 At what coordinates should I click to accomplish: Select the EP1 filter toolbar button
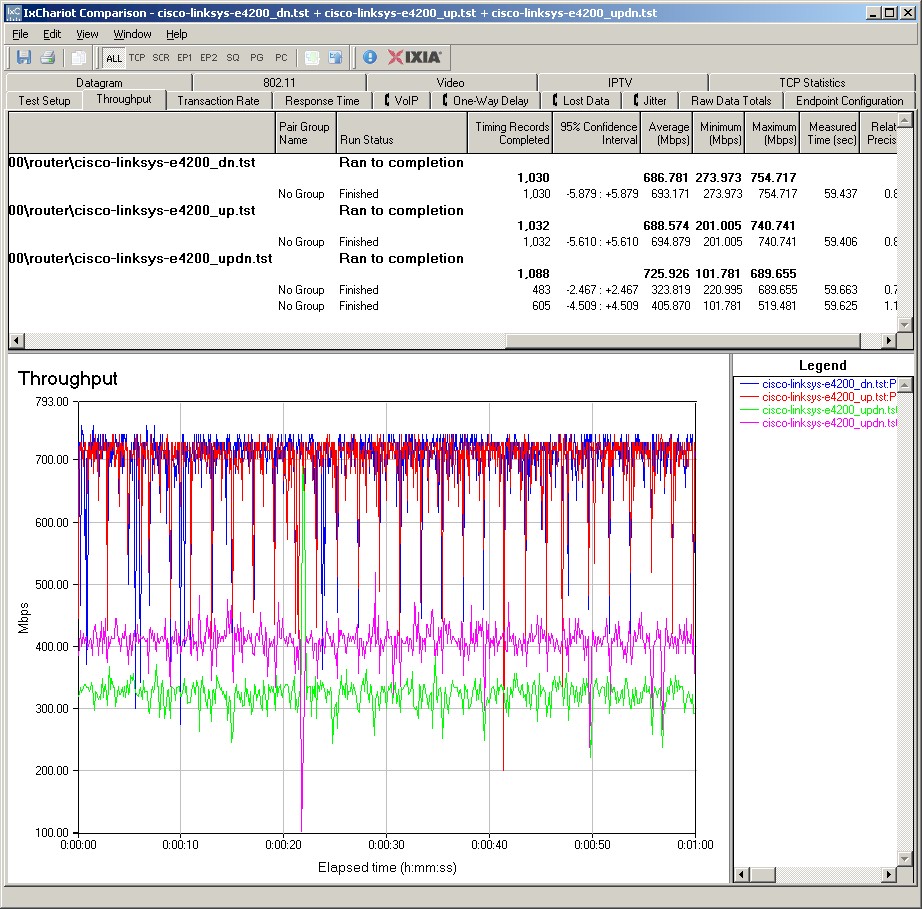point(185,58)
